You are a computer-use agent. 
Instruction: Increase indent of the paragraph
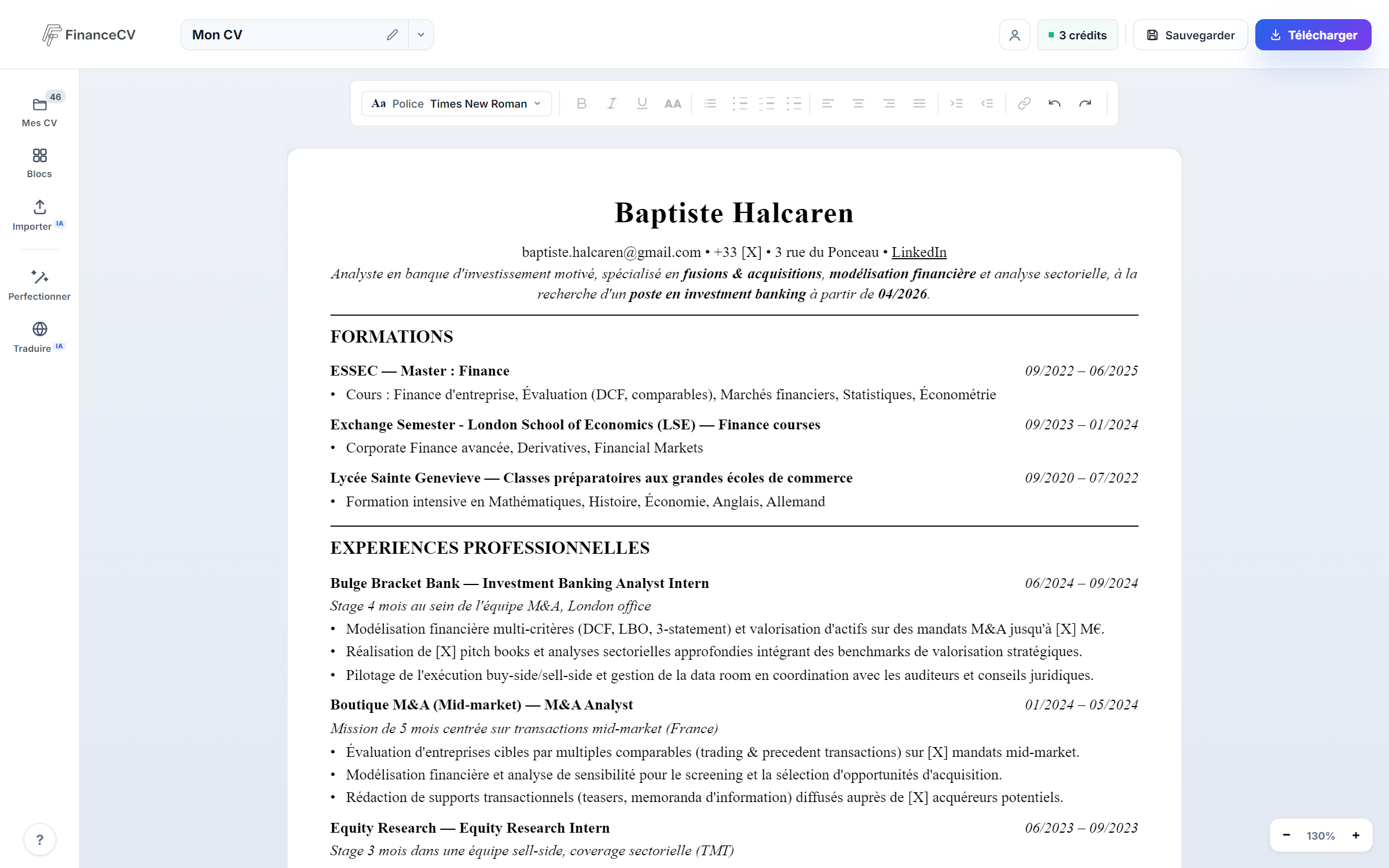(957, 104)
